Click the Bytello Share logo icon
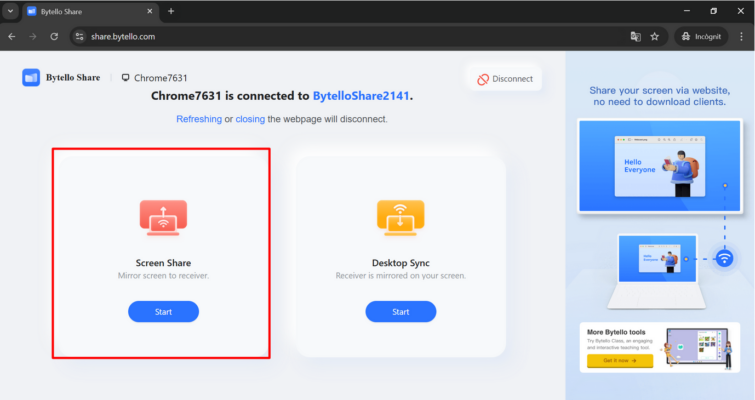The height and width of the screenshot is (400, 755). tap(31, 77)
